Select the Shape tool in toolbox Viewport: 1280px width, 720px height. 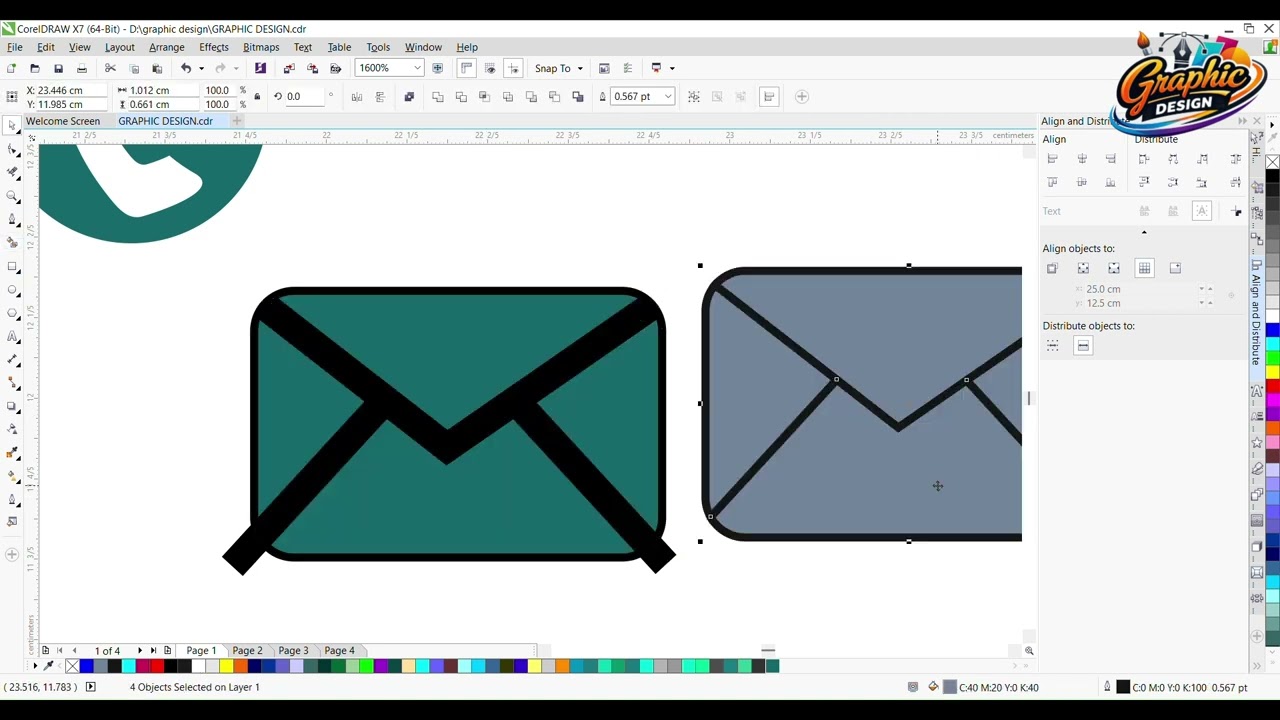[12, 149]
